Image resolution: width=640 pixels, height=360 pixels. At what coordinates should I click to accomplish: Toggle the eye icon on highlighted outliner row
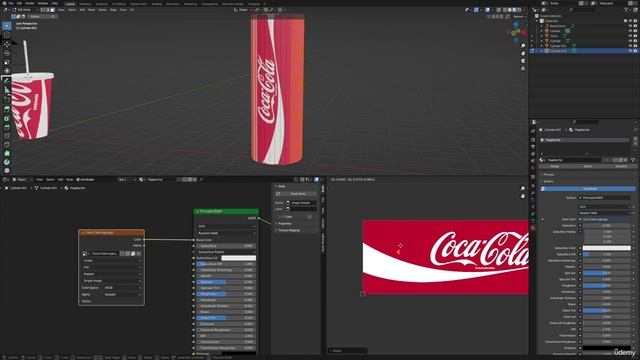pos(631,51)
